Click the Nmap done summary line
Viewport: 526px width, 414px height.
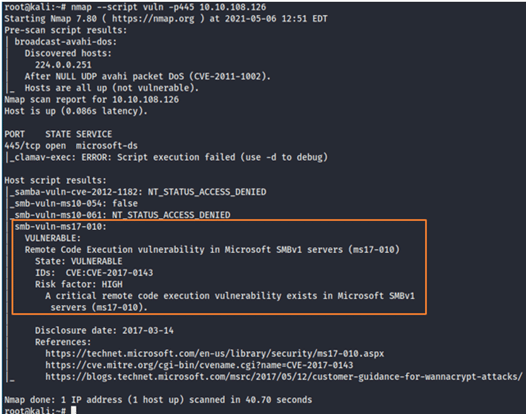(158, 400)
